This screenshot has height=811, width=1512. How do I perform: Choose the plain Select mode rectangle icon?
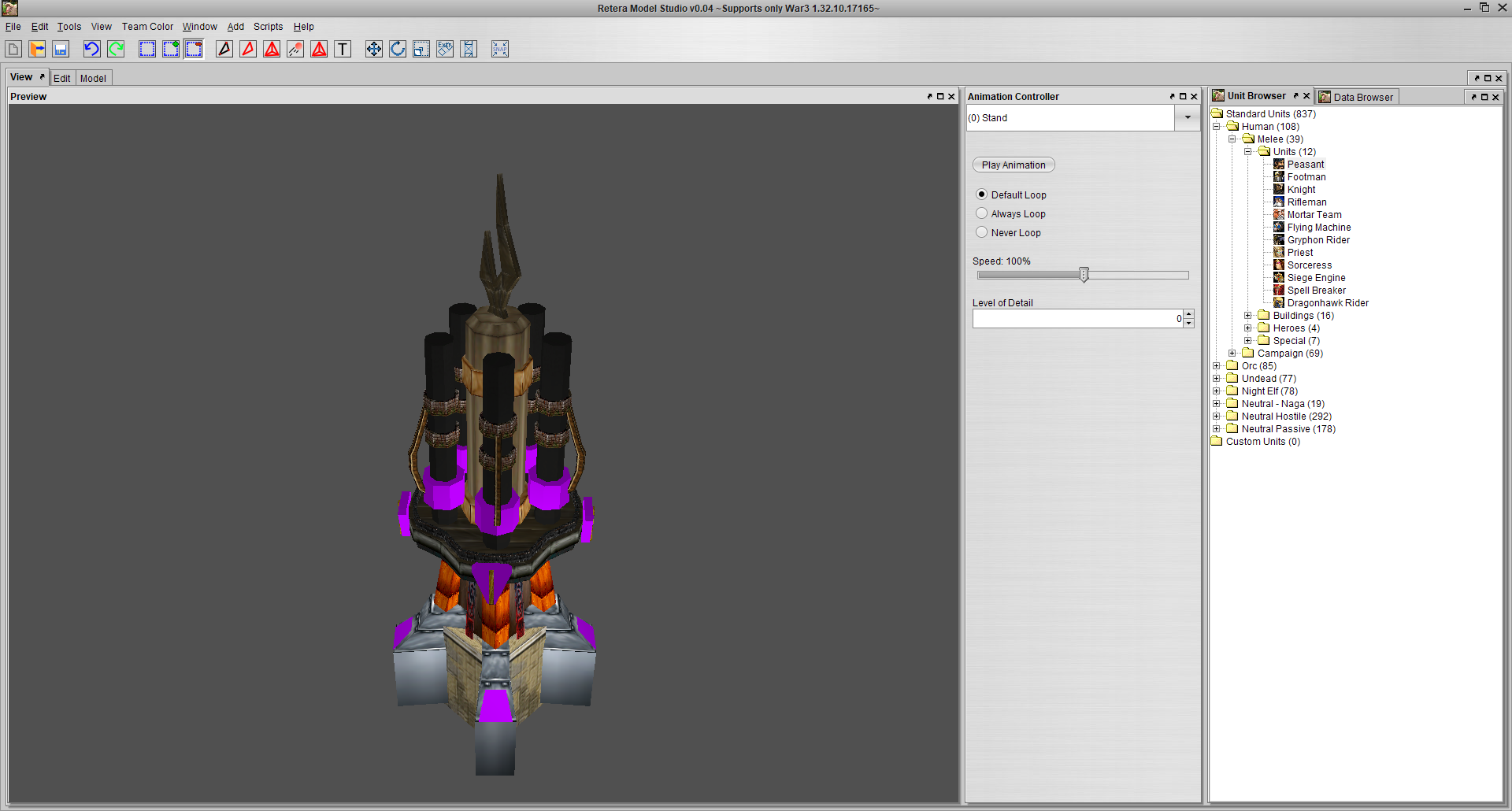click(147, 49)
